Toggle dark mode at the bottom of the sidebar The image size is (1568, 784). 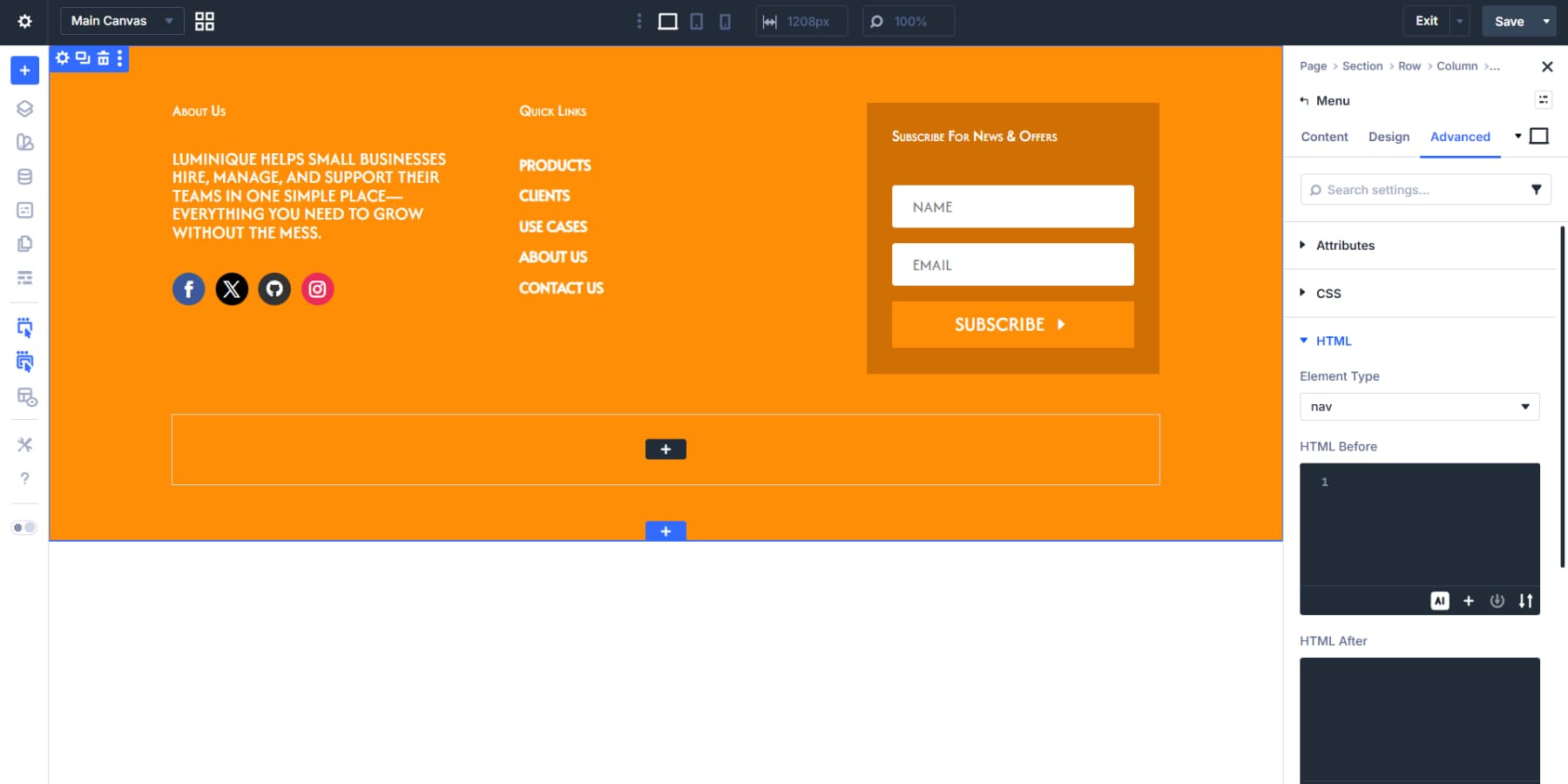tap(25, 527)
